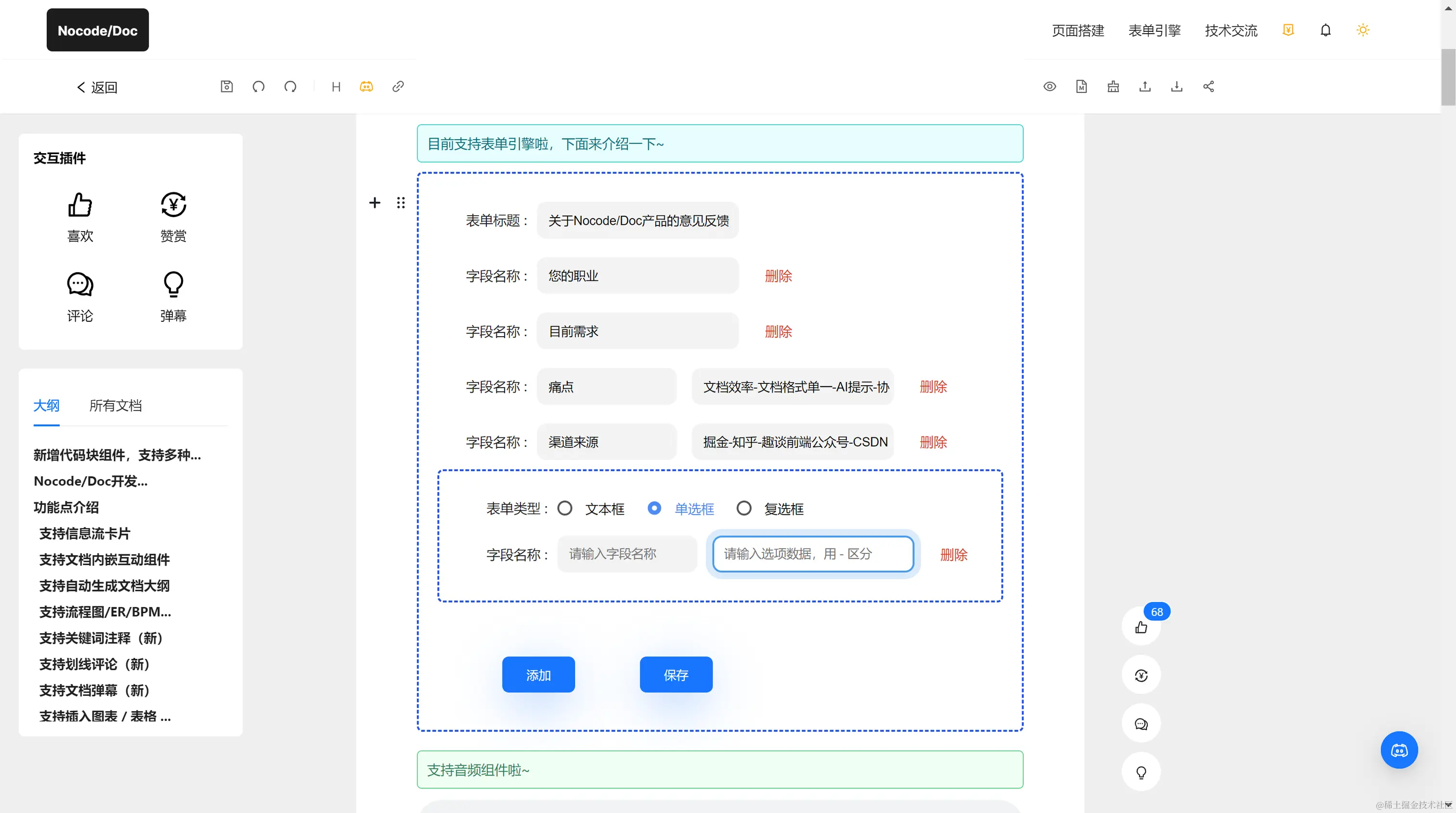Open the 表单引擎 menu item
The height and width of the screenshot is (813, 1456).
1154,30
